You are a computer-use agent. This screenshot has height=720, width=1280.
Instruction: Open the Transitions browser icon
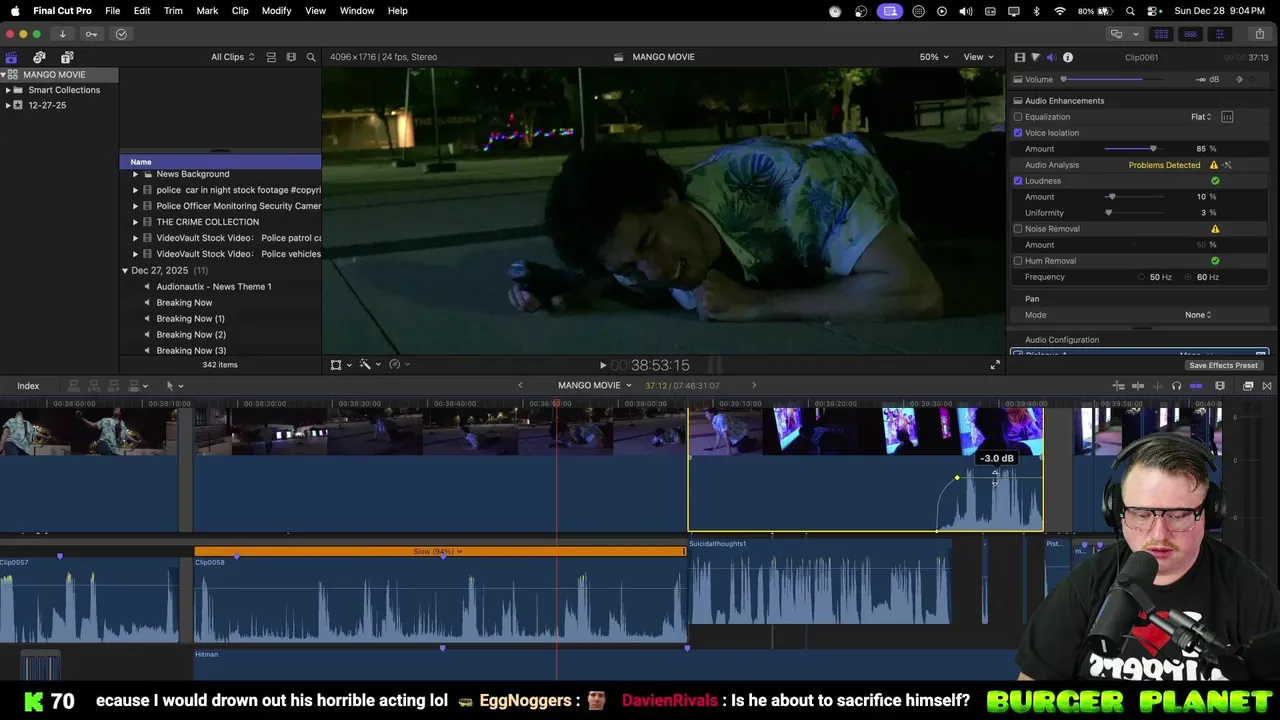tap(1267, 386)
